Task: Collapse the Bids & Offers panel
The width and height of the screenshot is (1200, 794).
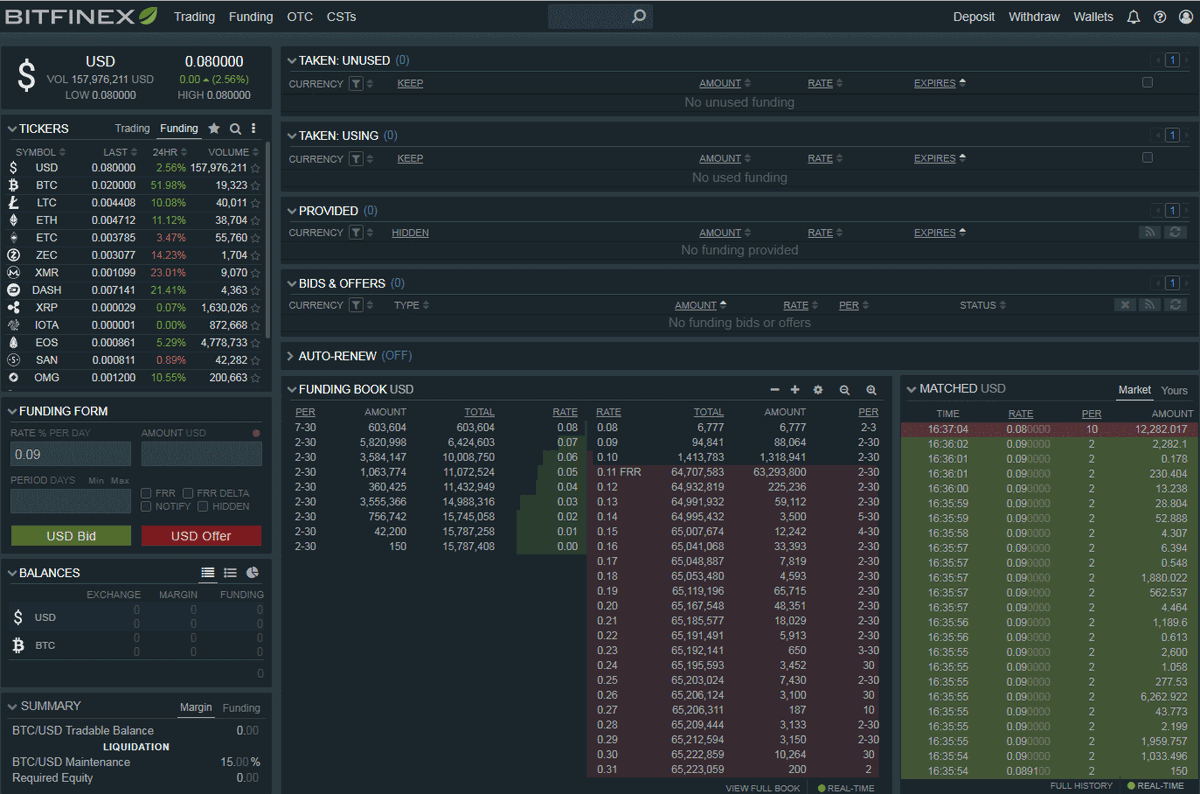Action: click(x=292, y=284)
